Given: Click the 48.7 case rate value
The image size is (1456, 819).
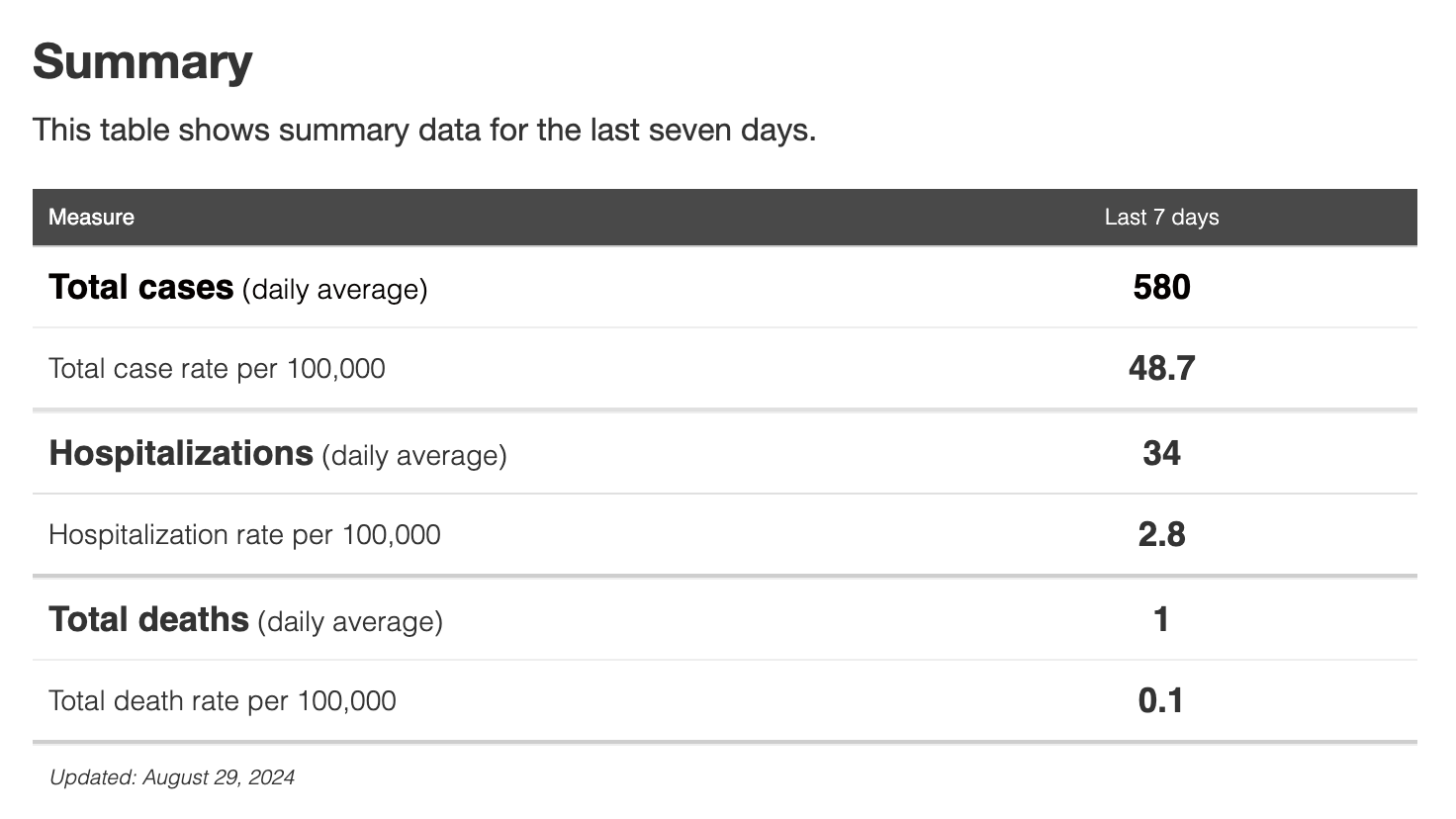Looking at the screenshot, I should point(1161,369).
